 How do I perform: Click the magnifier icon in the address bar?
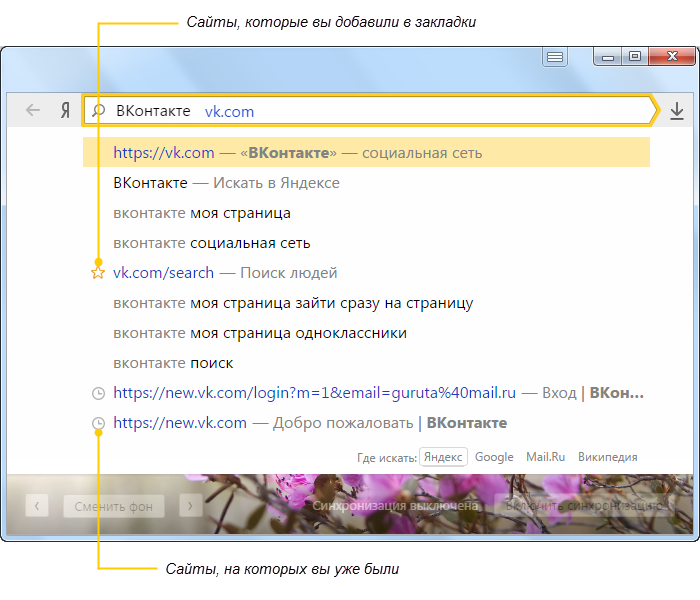pyautogui.click(x=98, y=110)
